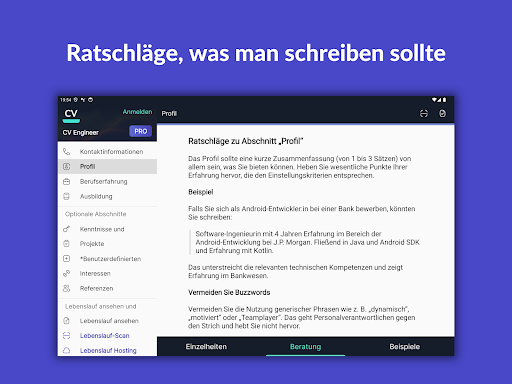Click the document icon beside Lebenslauf ansehen
Image resolution: width=512 pixels, height=384 pixels.
pyautogui.click(x=67, y=321)
